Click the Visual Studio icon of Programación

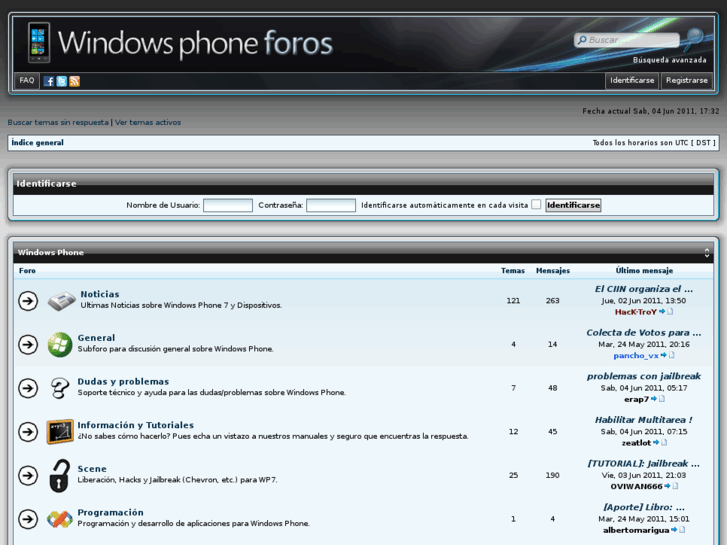60,519
